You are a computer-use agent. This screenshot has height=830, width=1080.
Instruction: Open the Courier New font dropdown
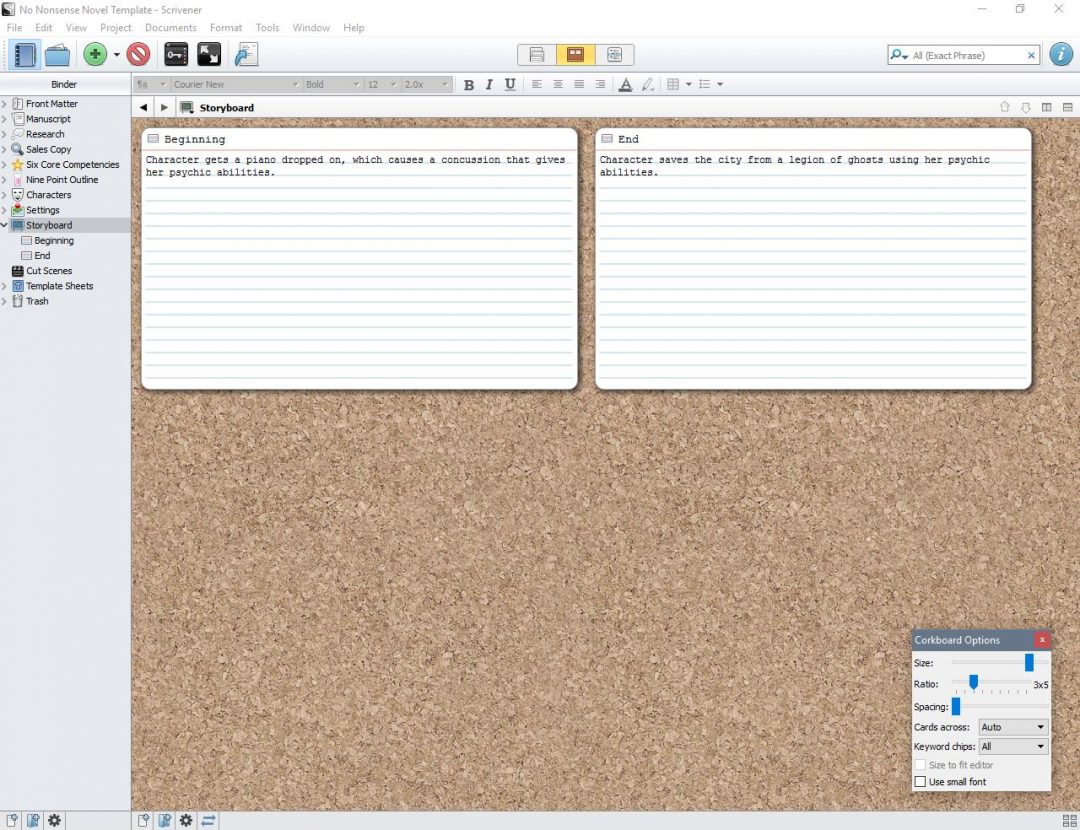[x=236, y=84]
